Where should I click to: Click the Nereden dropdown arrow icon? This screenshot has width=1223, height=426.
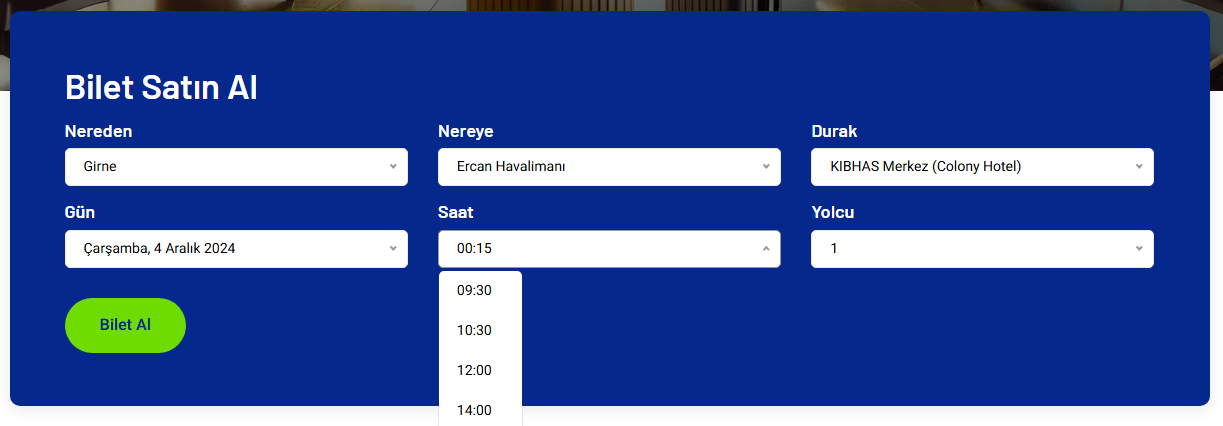click(393, 167)
